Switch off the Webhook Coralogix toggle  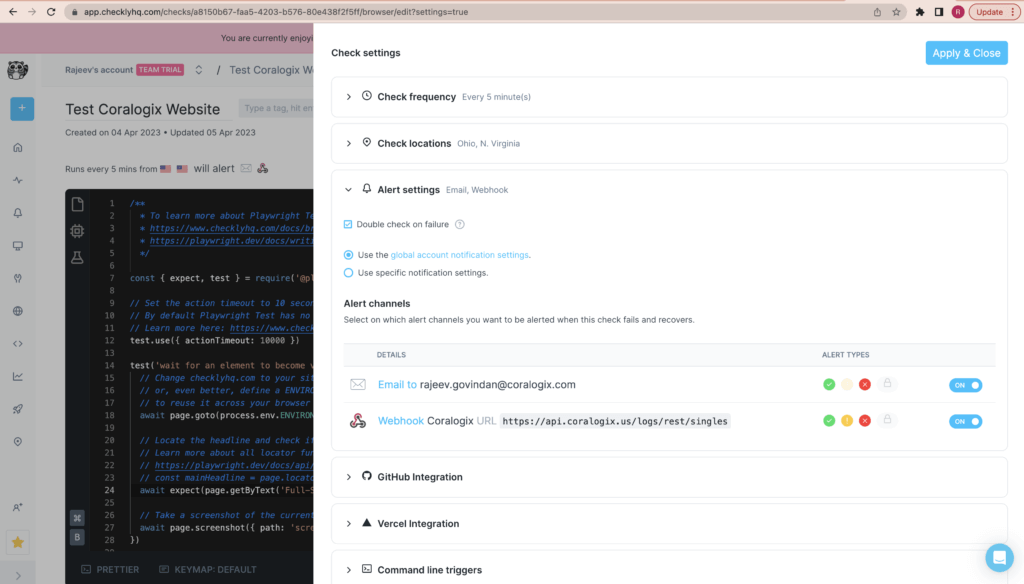tap(965, 421)
